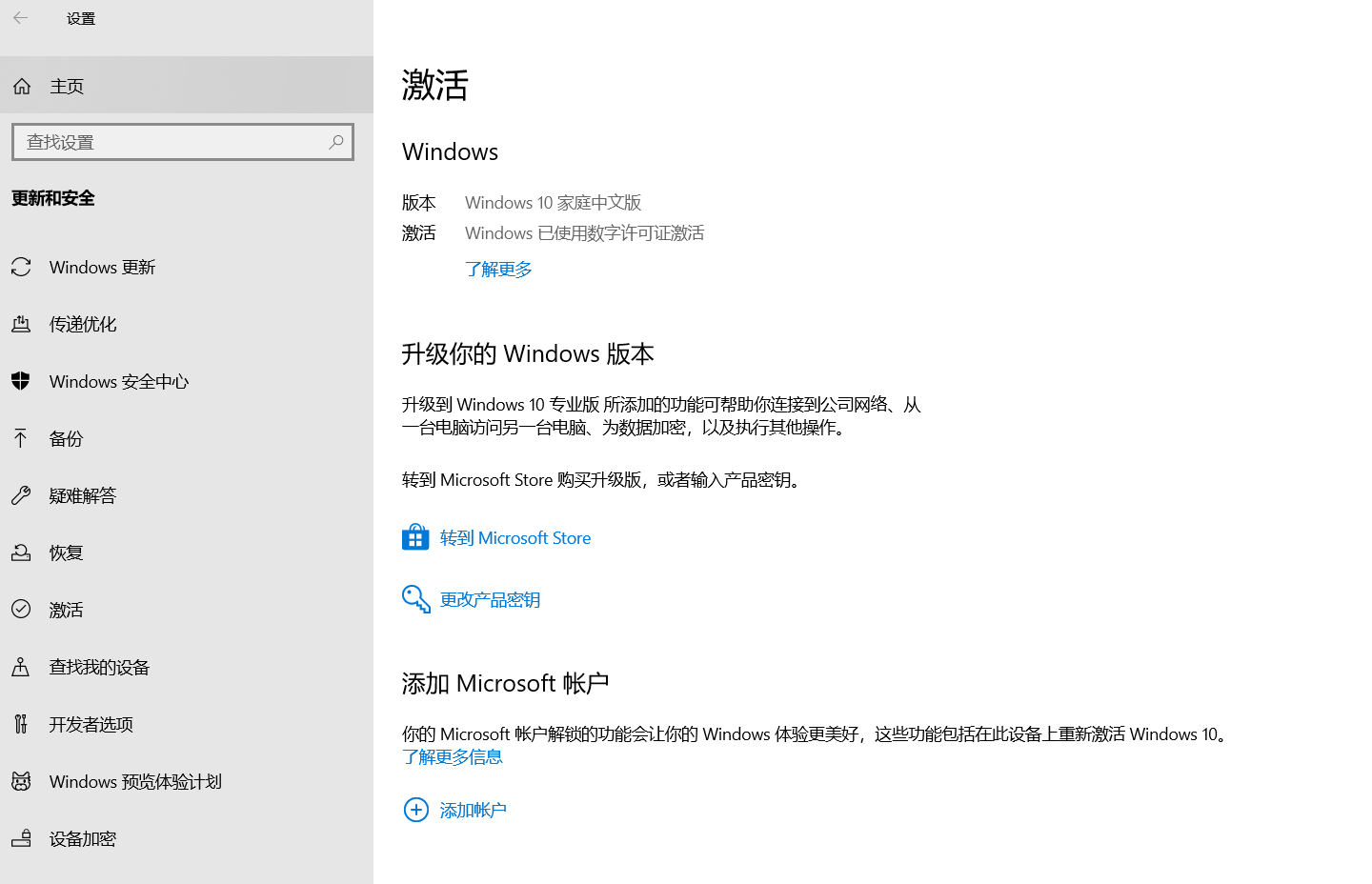Select 传递优化 in the sidebar
Viewport: 1372px width, 884px height.
click(x=187, y=324)
